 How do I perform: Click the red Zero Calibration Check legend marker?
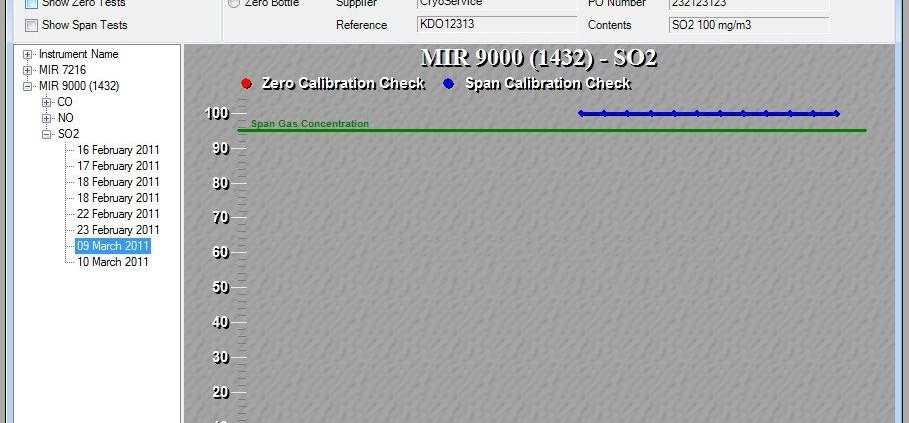click(x=246, y=83)
